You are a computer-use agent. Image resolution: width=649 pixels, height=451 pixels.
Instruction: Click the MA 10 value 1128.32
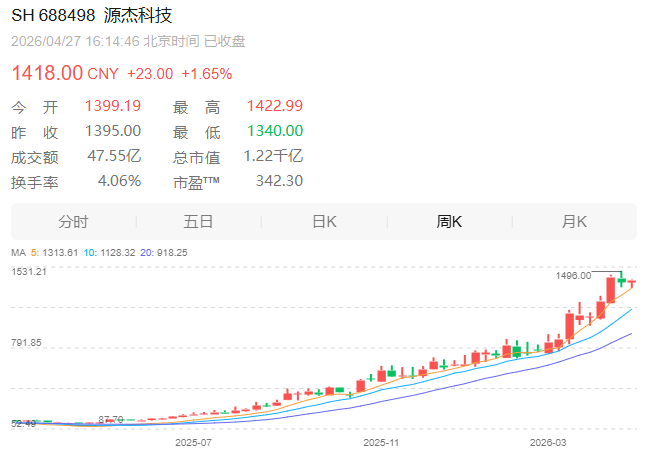(x=118, y=253)
